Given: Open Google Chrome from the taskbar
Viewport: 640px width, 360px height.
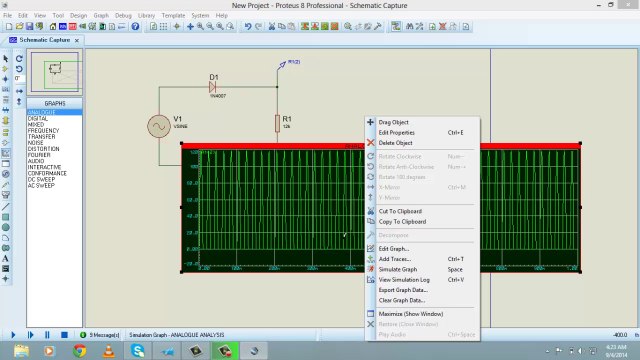Looking at the screenshot, I should [80, 351].
